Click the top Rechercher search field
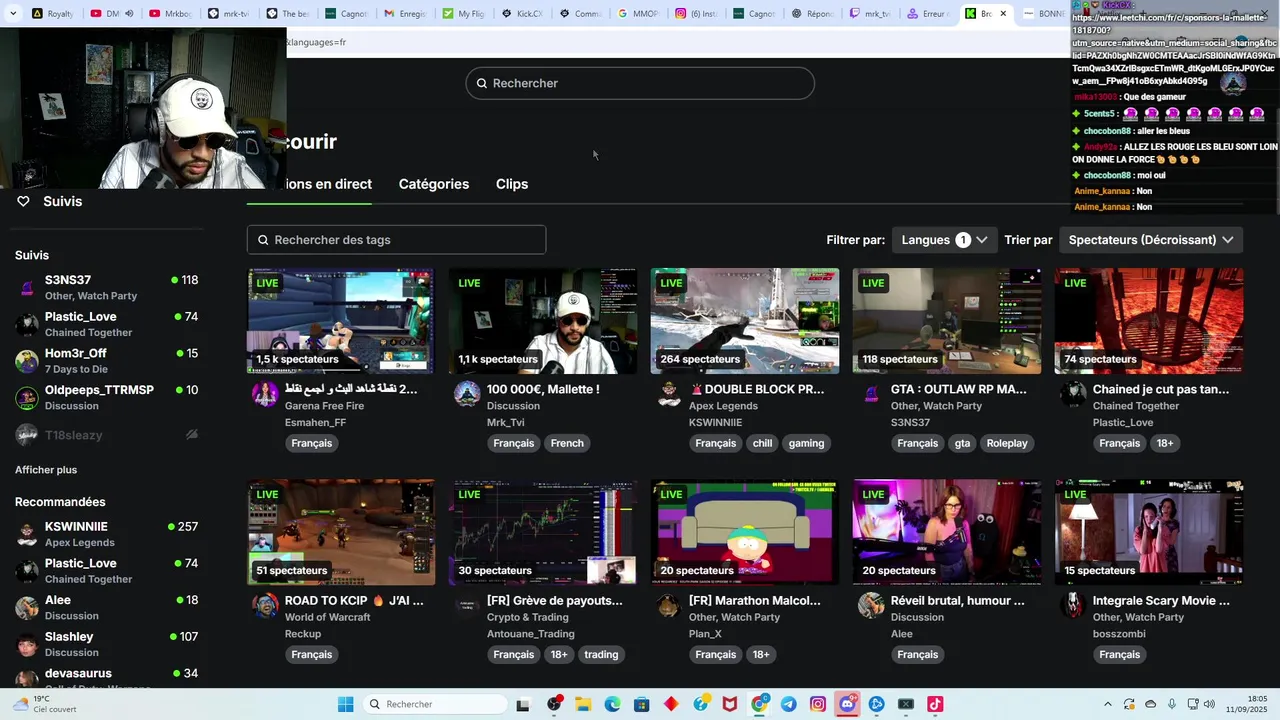1280x720 pixels. click(640, 83)
